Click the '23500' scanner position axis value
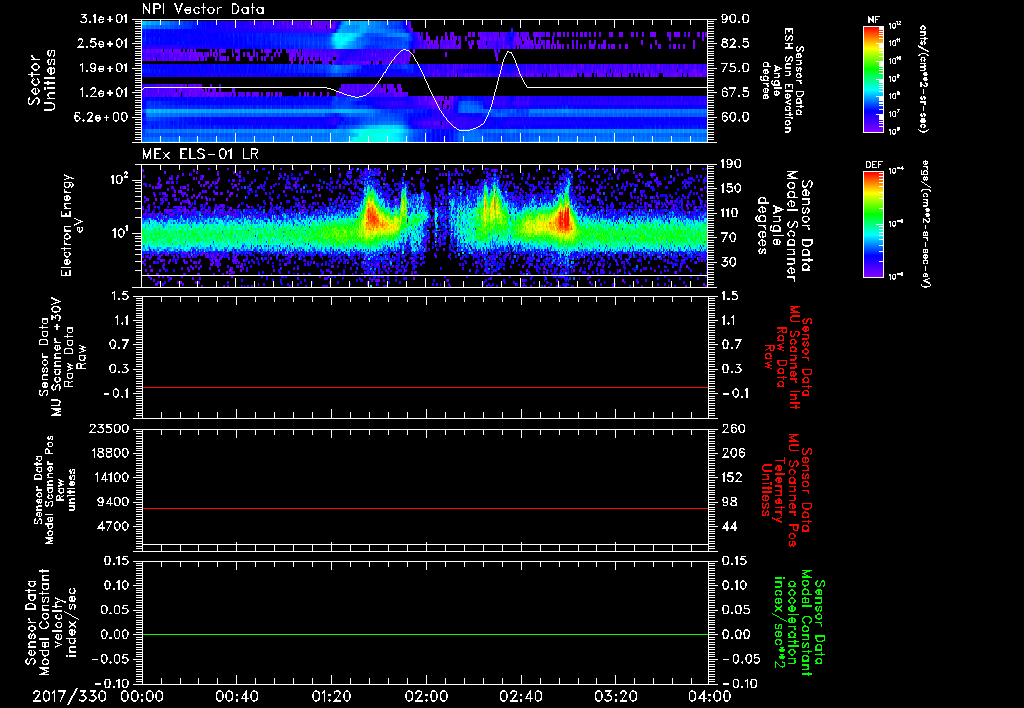1024x708 pixels. (107, 428)
